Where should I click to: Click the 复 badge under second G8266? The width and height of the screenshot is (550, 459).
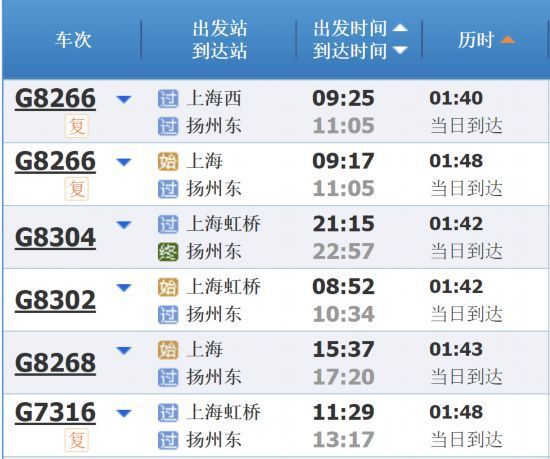click(x=76, y=189)
